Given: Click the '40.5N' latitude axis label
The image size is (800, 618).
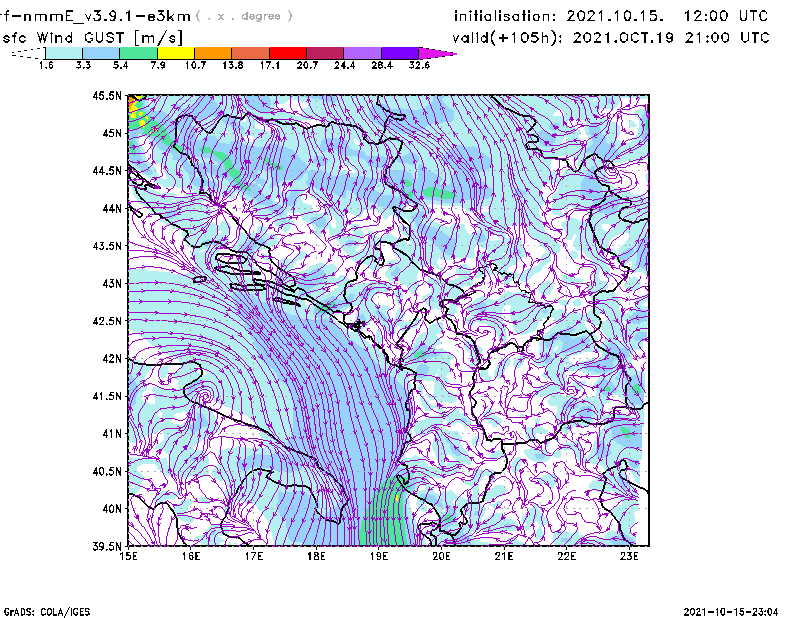Looking at the screenshot, I should point(107,472).
